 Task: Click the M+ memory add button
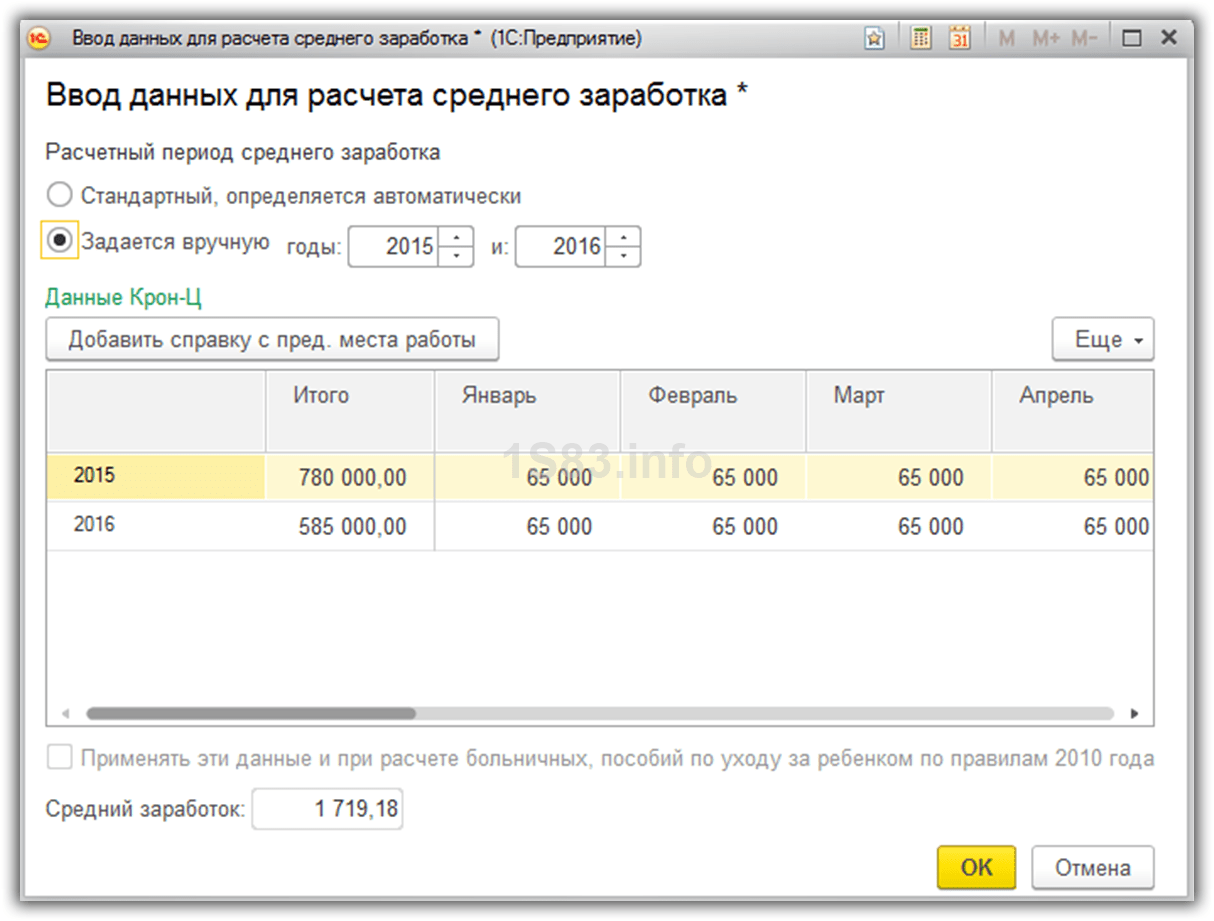click(x=1045, y=39)
